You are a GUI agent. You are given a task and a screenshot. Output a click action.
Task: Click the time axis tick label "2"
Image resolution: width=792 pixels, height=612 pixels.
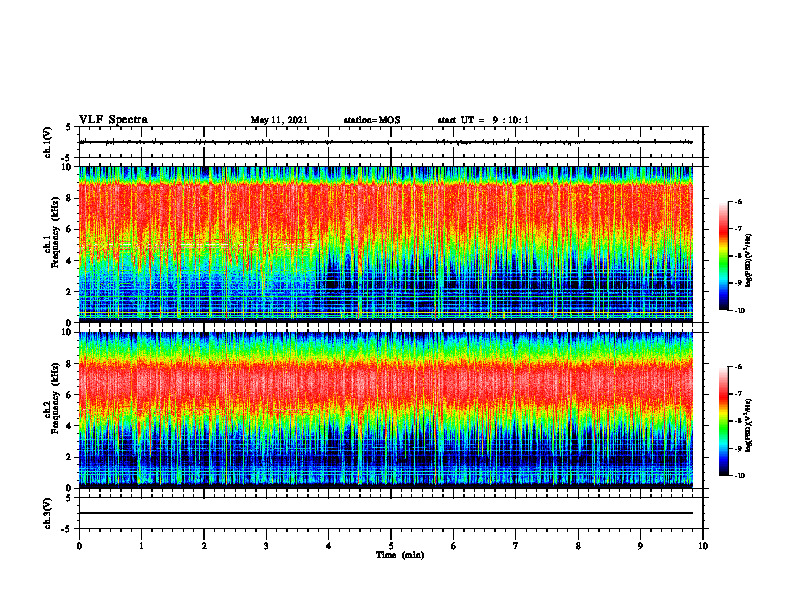click(204, 546)
